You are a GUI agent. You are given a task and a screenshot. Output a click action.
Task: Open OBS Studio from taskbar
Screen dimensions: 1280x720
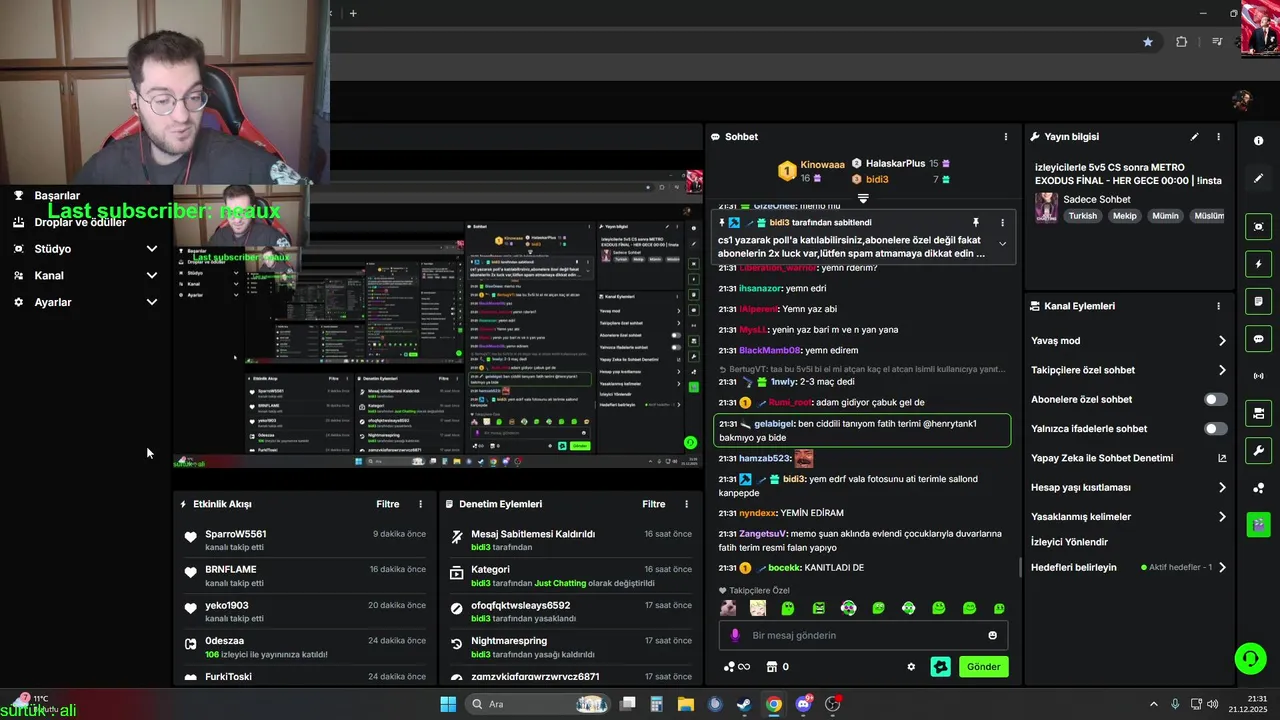832,704
